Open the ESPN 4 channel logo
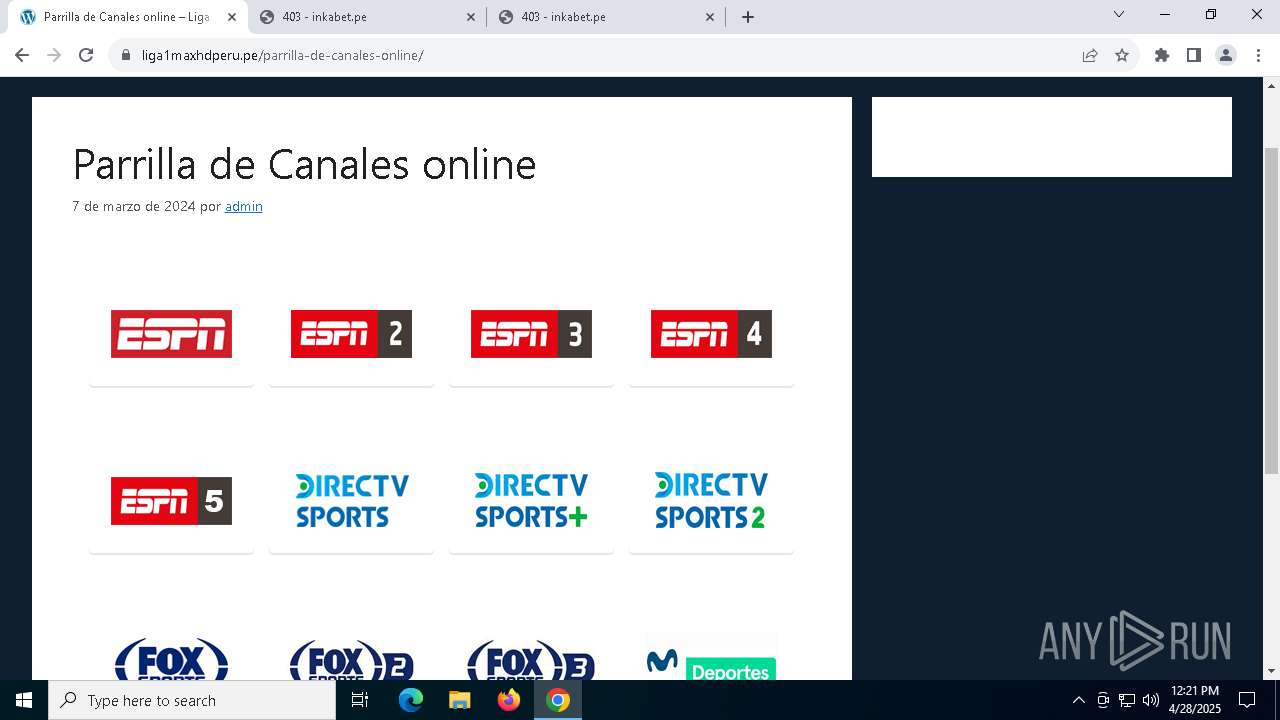 711,334
